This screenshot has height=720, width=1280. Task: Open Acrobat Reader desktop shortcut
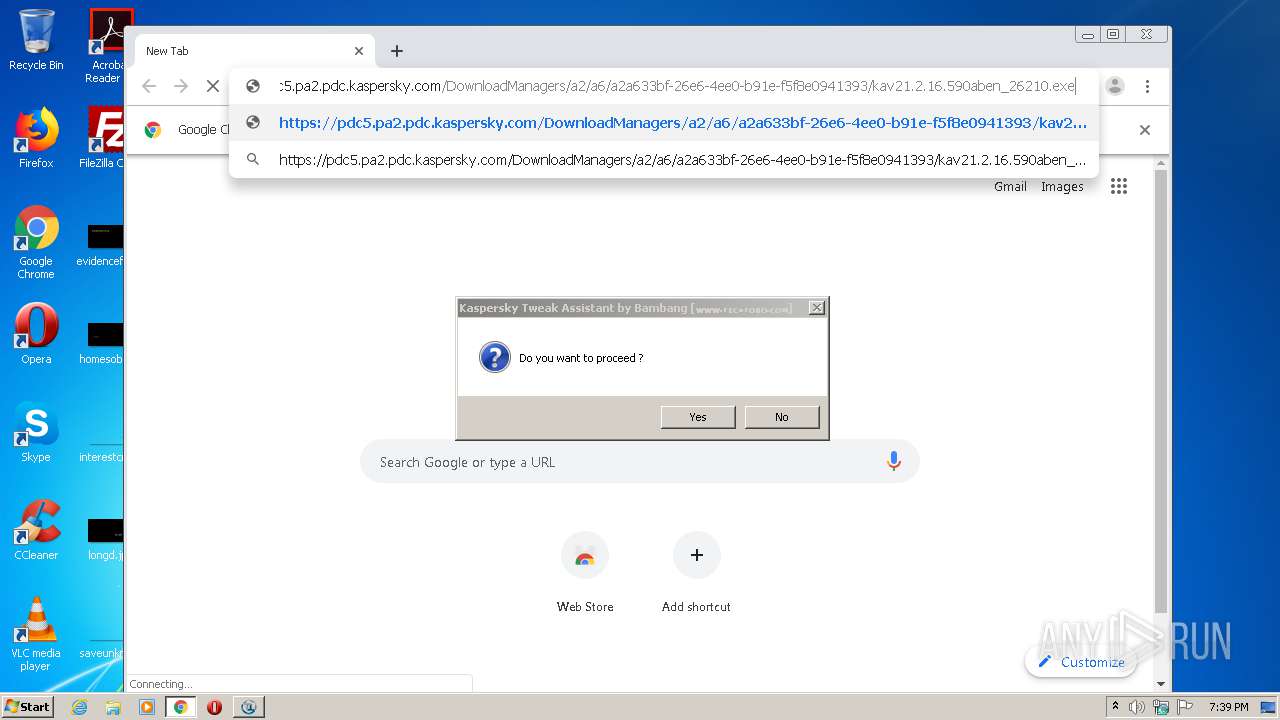click(x=106, y=46)
